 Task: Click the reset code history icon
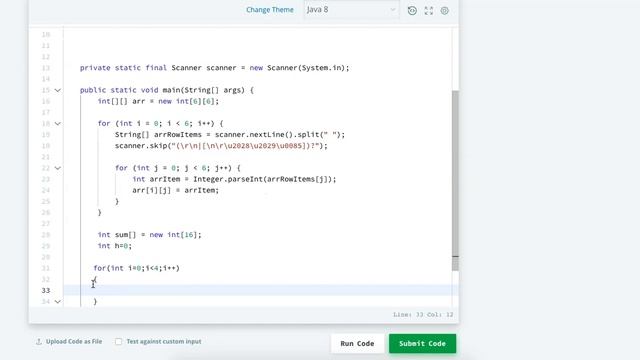[x=412, y=11]
